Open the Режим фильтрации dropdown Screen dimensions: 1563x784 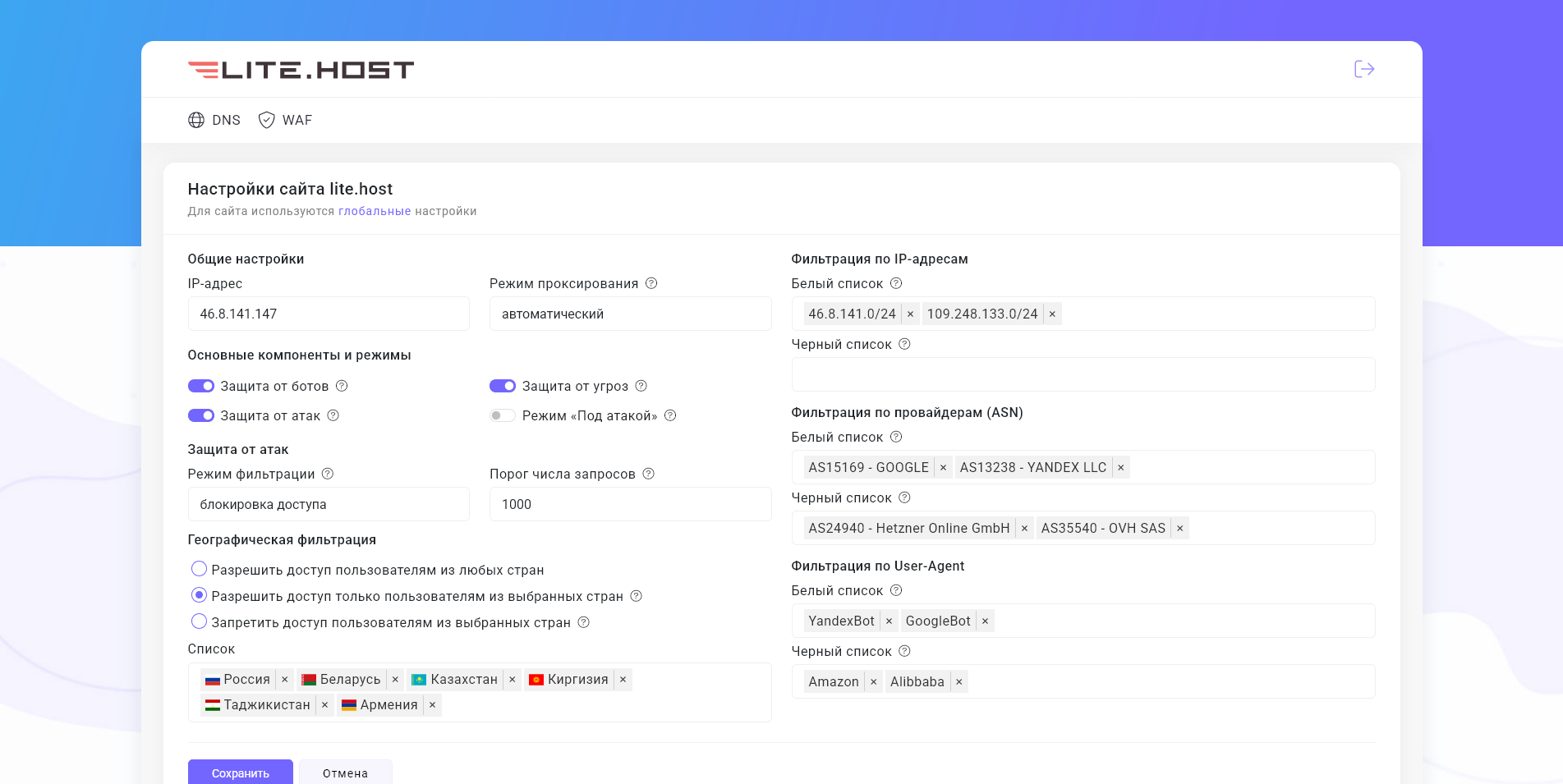coord(329,504)
